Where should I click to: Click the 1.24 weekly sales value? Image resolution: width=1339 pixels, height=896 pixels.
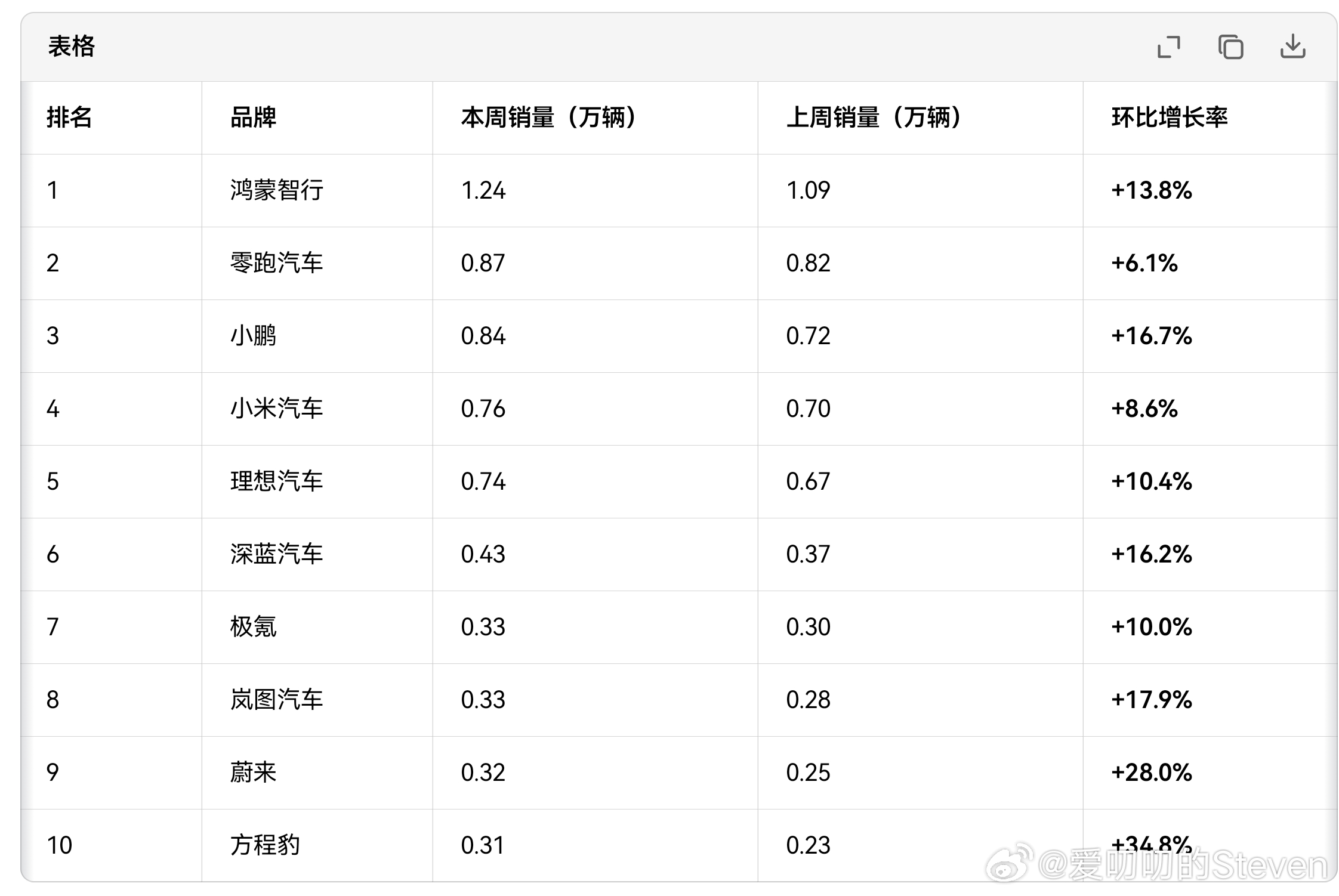pyautogui.click(x=483, y=190)
